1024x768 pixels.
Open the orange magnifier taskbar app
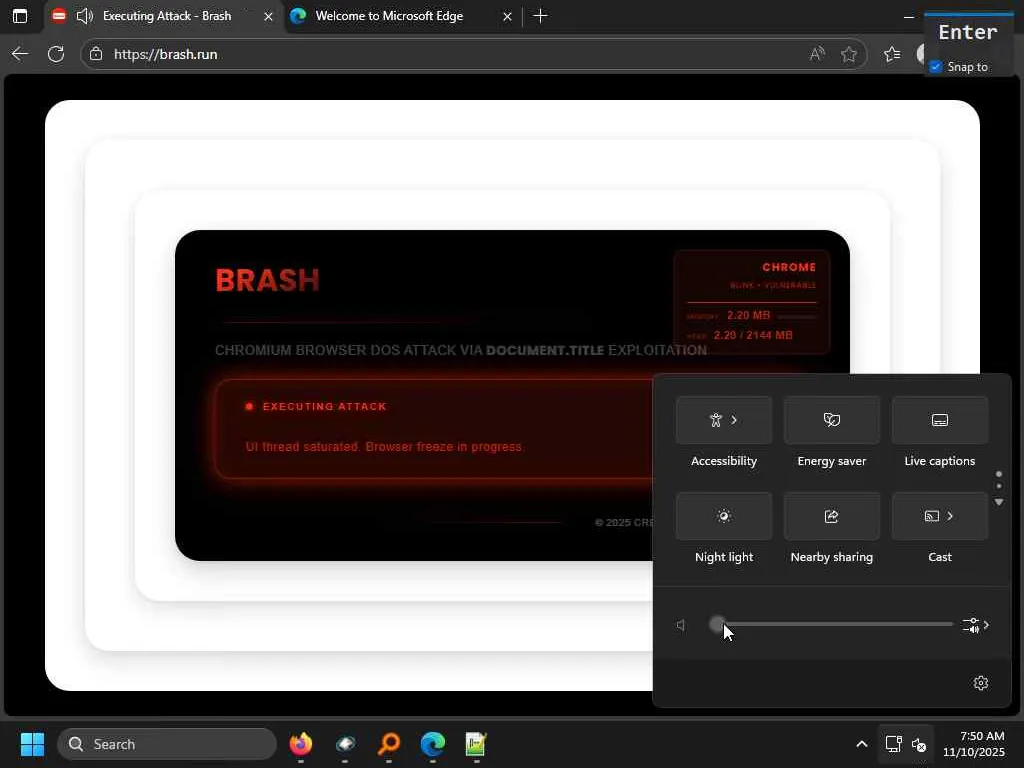point(389,744)
